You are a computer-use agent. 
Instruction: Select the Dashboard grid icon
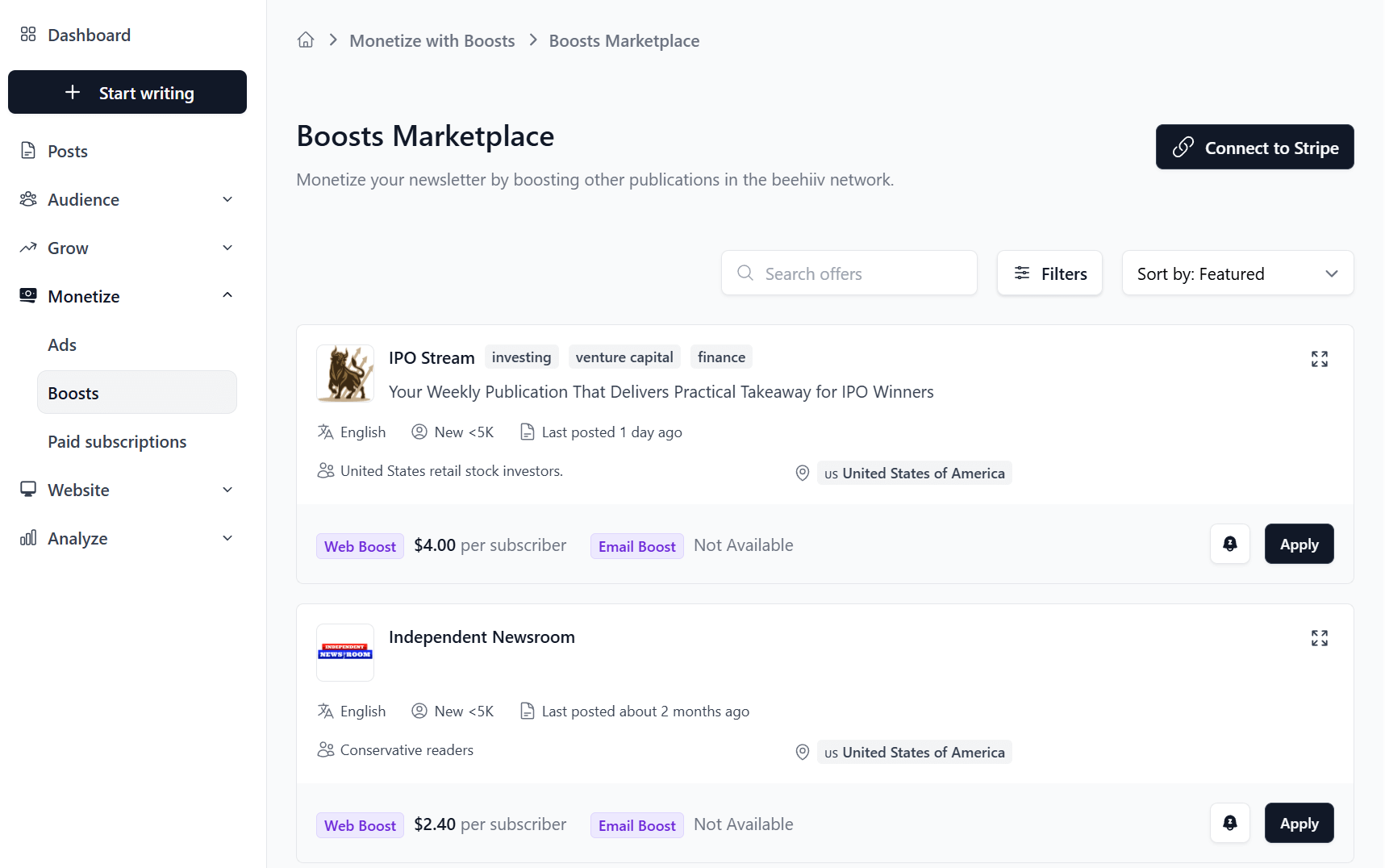coord(27,34)
